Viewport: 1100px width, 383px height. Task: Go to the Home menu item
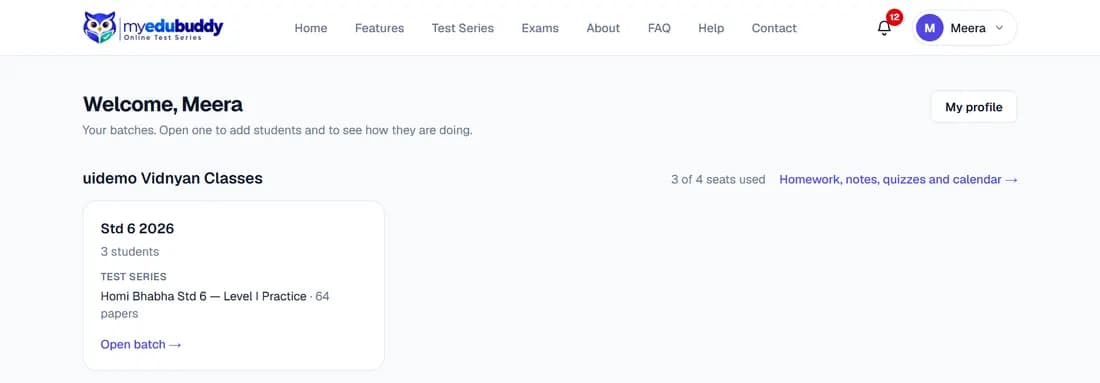(311, 28)
